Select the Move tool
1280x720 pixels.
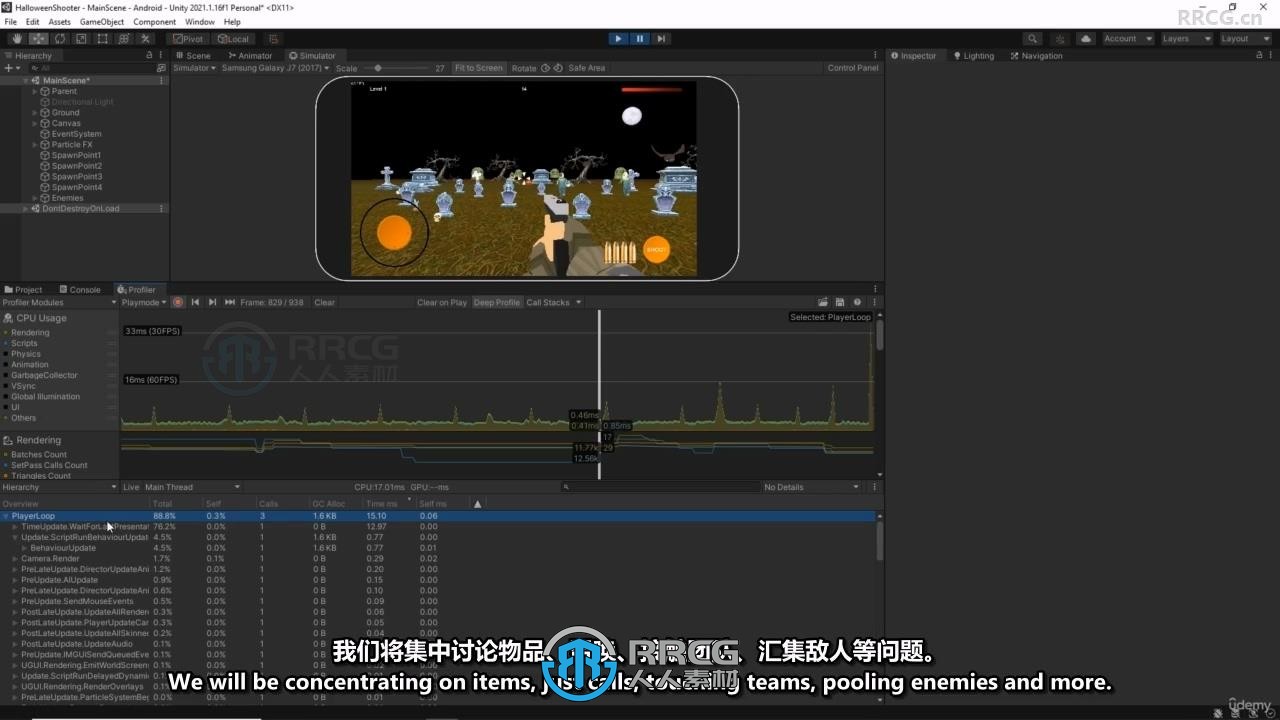pyautogui.click(x=38, y=39)
